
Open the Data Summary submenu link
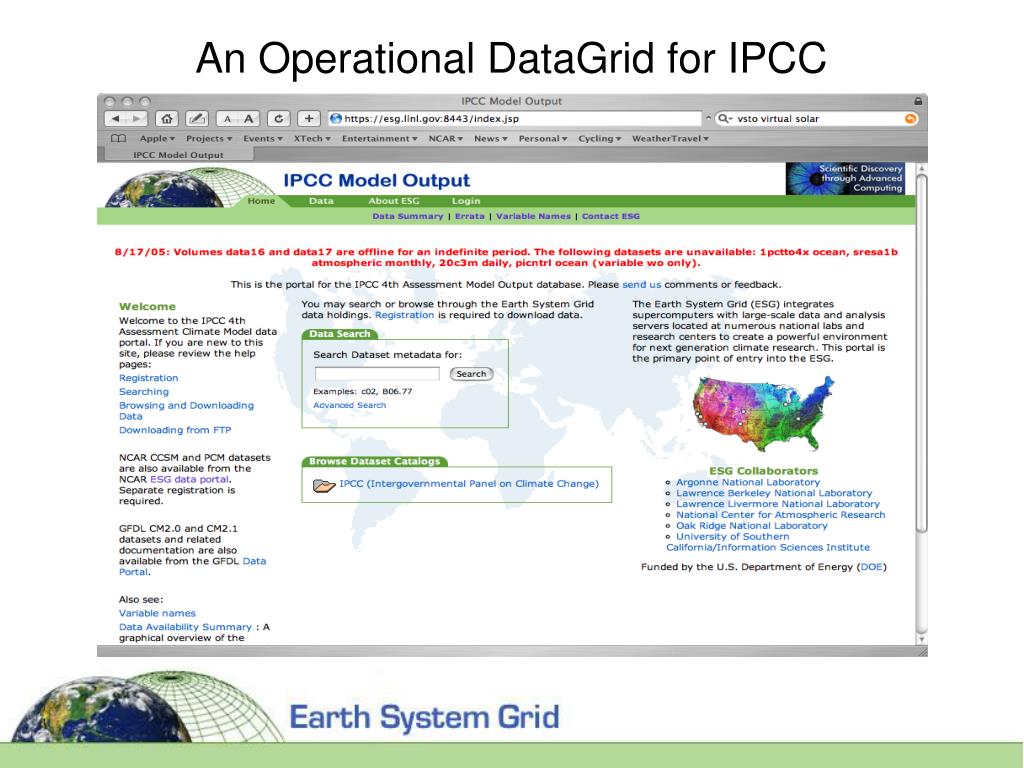point(408,216)
